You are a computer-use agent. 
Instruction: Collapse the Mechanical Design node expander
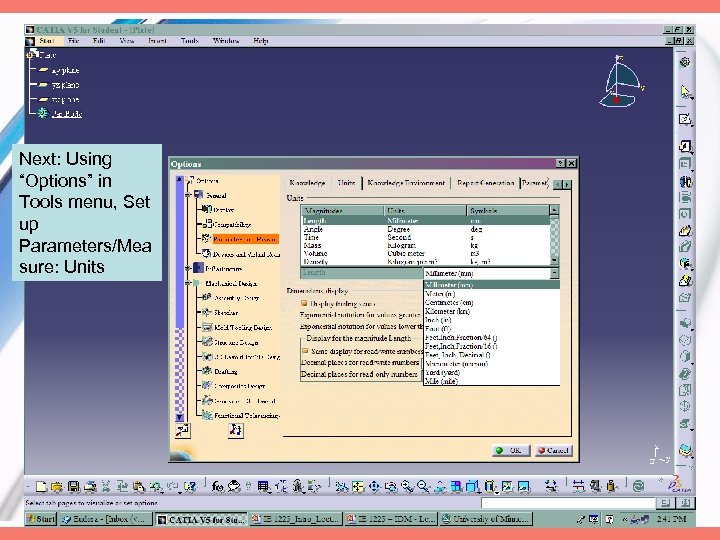coord(188,283)
